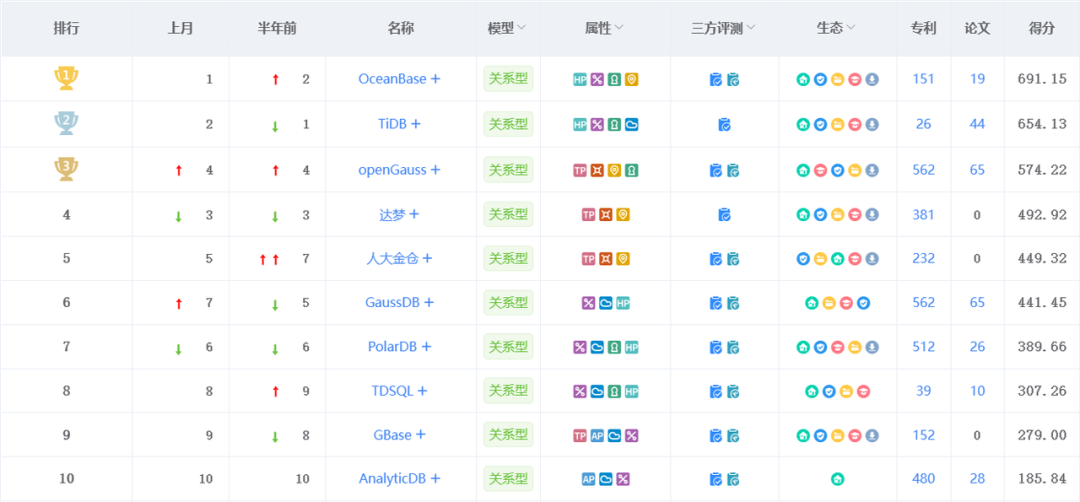The image size is (1080, 502).
Task: Click patent count 381 for 达梦
Action: tap(924, 215)
